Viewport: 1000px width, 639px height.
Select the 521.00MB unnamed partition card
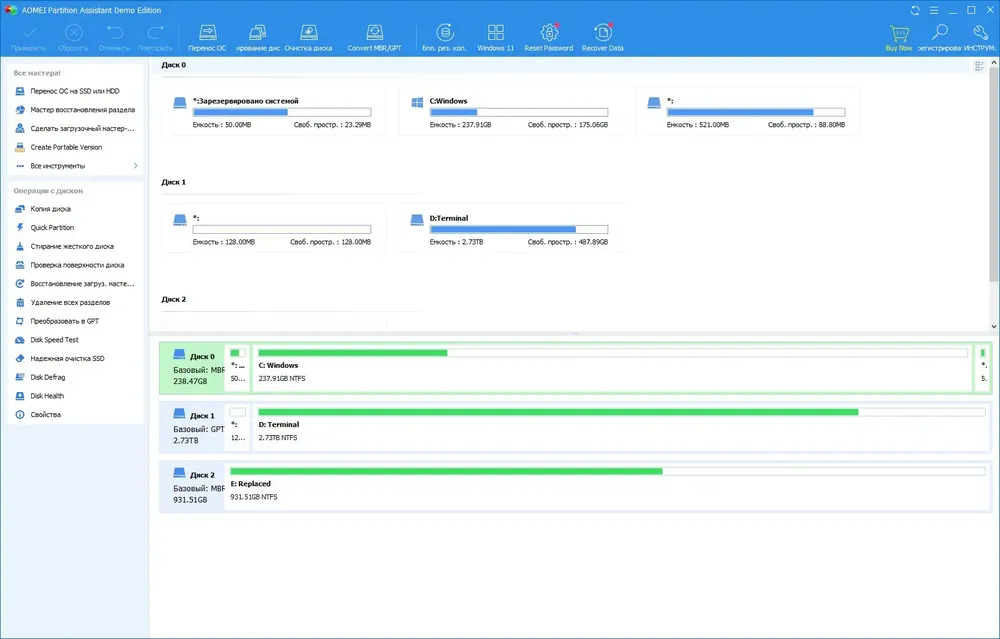click(x=747, y=112)
